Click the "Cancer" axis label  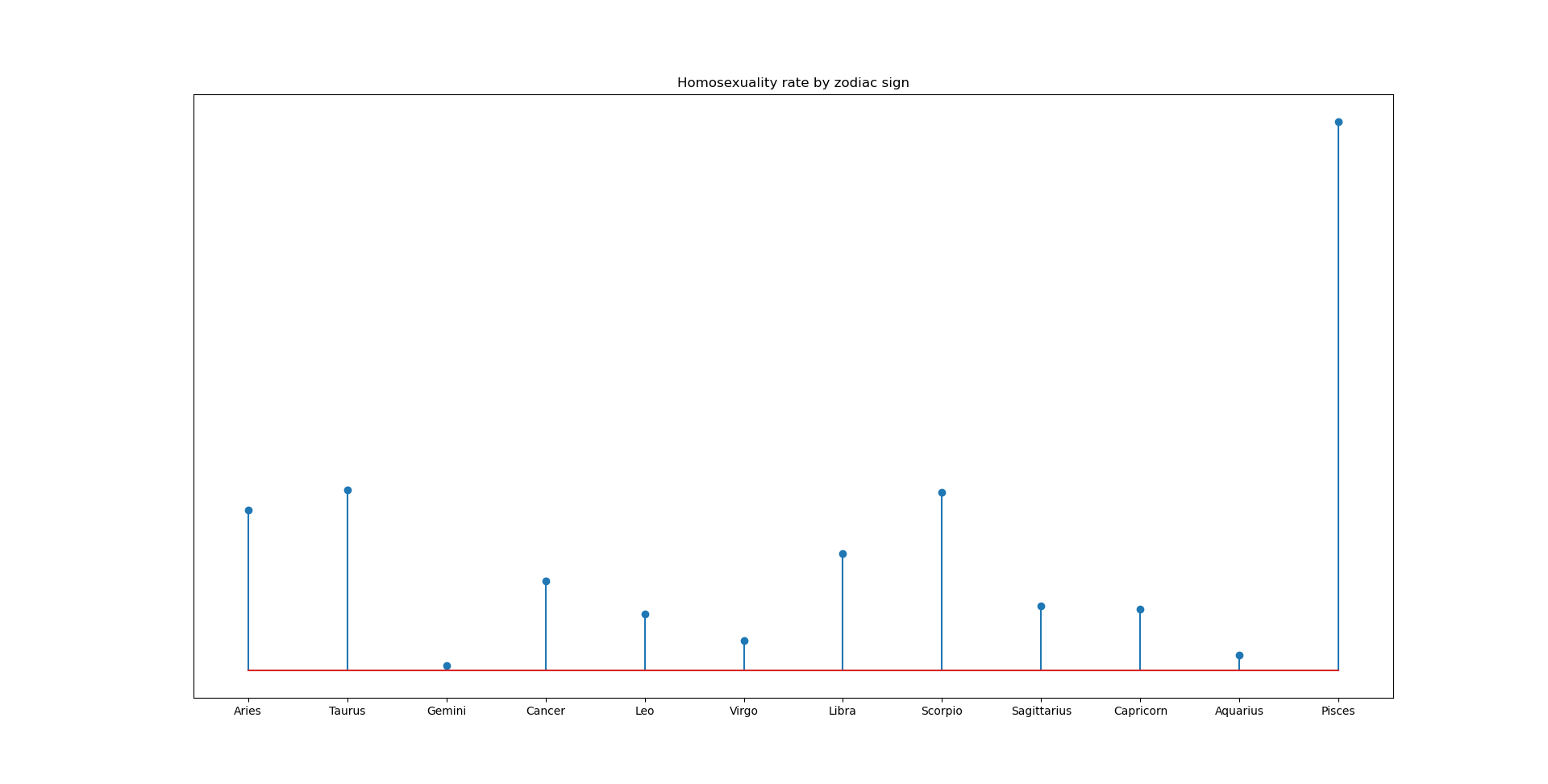pyautogui.click(x=546, y=711)
